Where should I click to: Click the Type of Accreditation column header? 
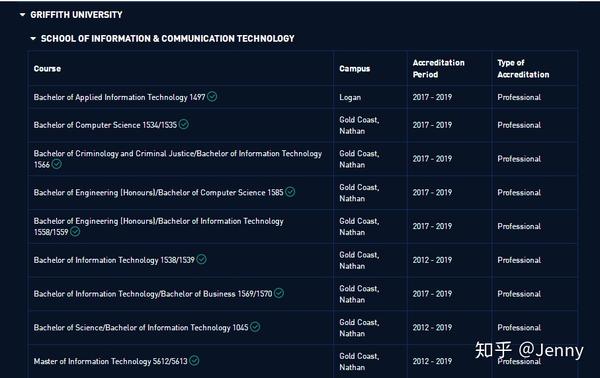click(523, 68)
